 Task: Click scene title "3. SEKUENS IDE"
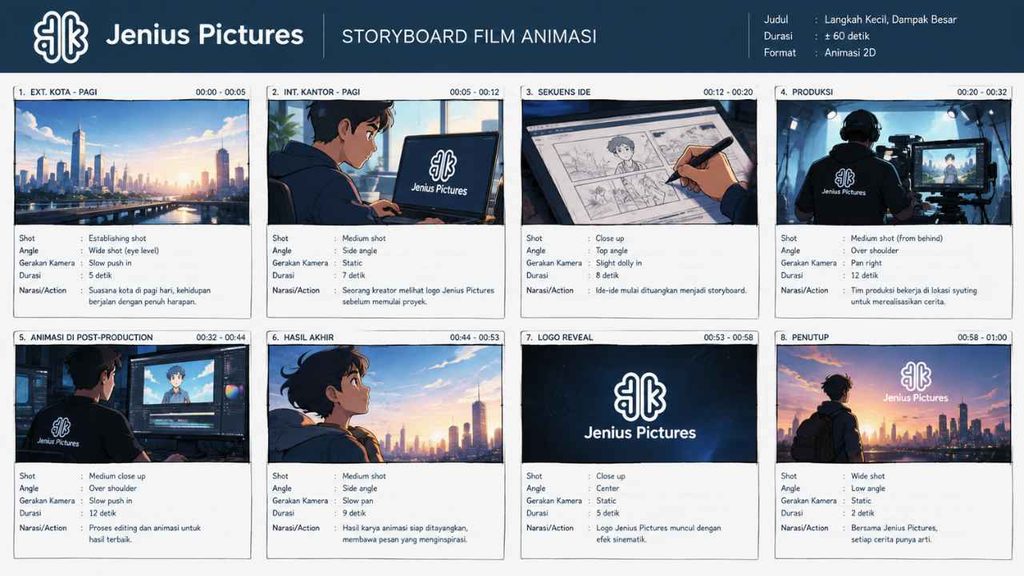558,92
